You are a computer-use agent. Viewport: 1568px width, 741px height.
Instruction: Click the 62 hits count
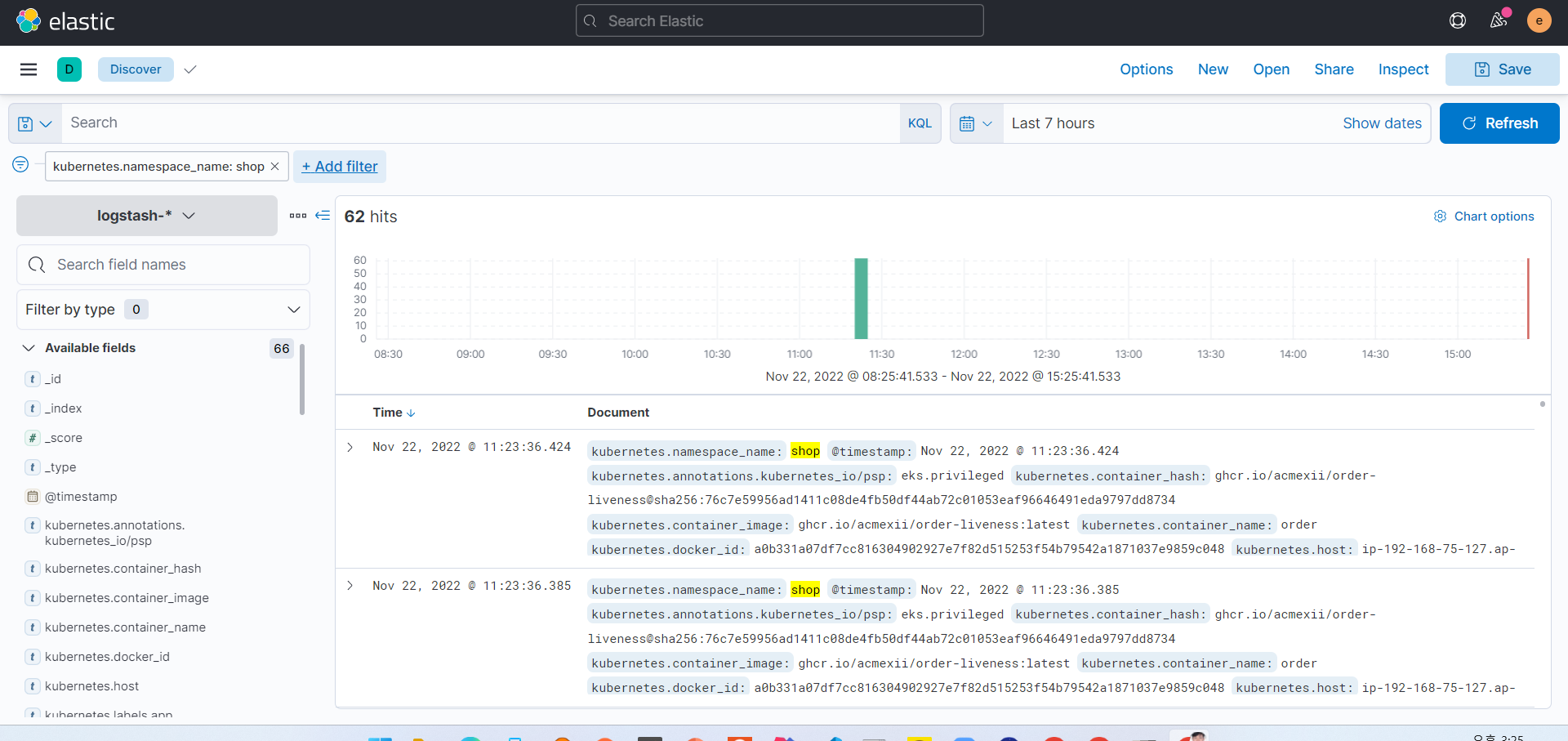click(371, 216)
